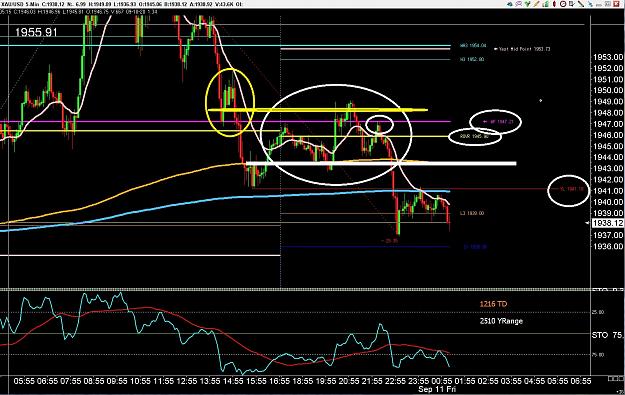Click the 05:55 time axis label
625x395 pixels.
24,381
